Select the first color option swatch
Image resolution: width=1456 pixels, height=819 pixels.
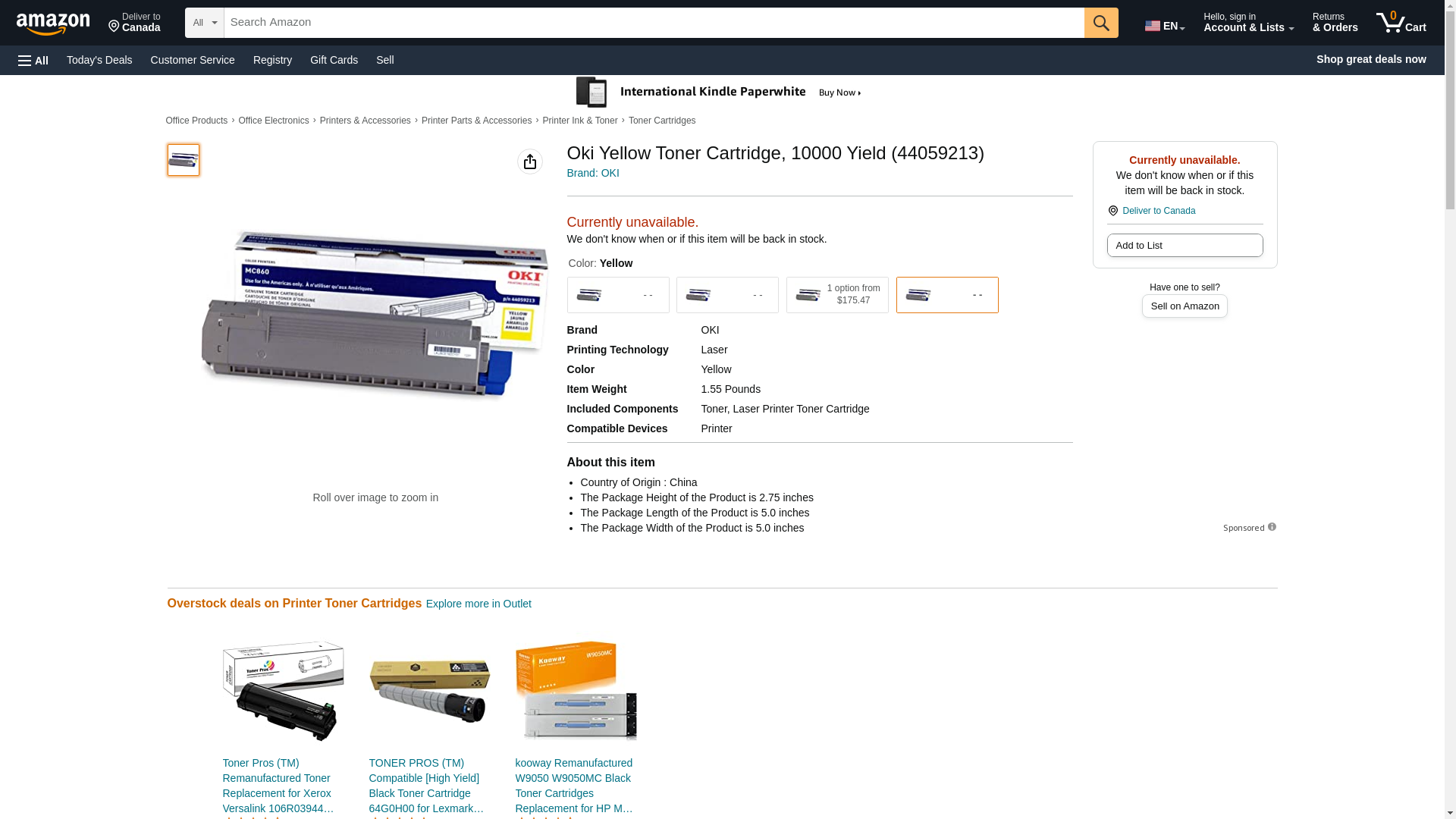pos(617,295)
